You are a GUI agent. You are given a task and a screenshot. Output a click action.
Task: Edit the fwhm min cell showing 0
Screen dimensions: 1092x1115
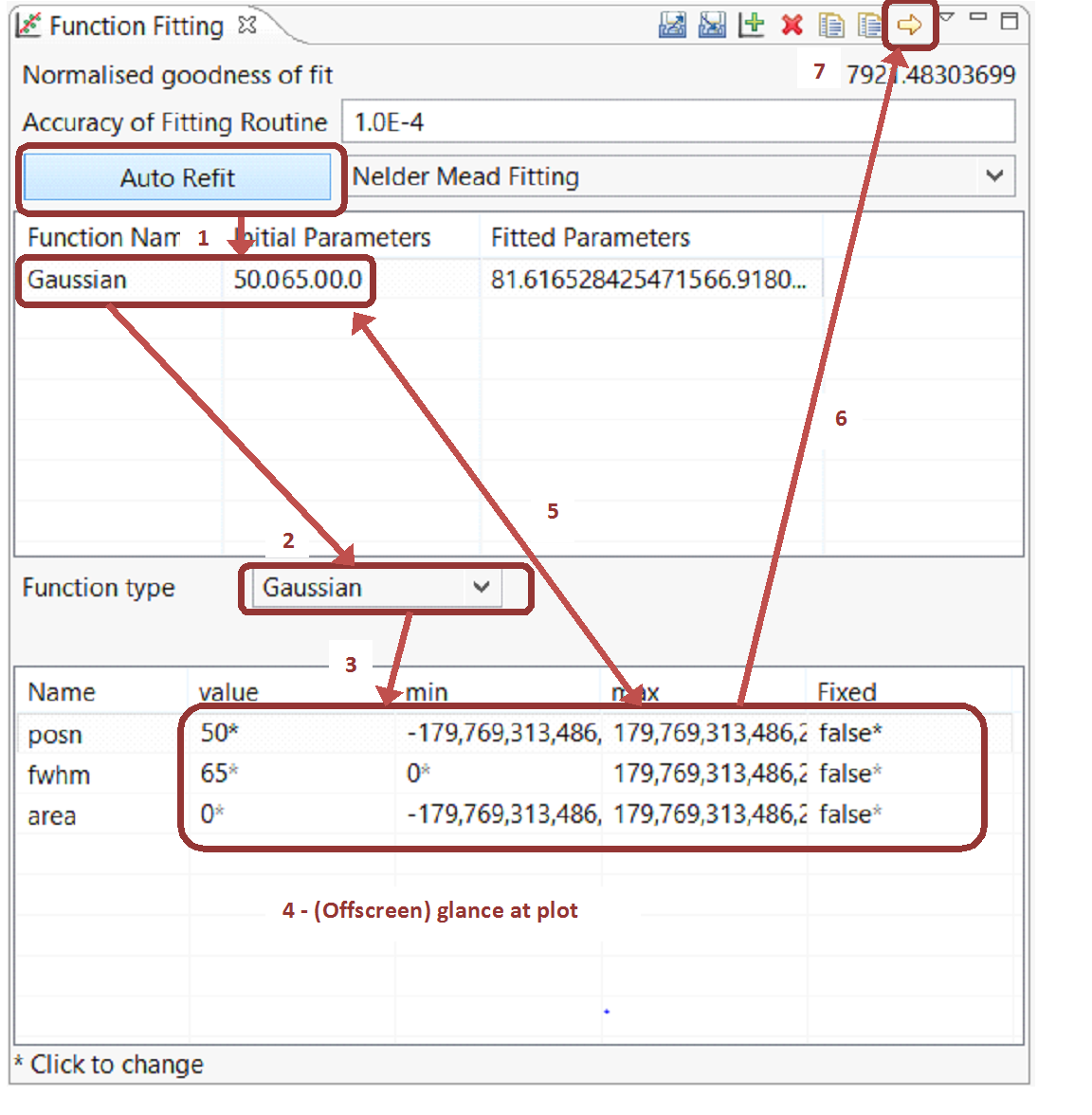coord(418,774)
